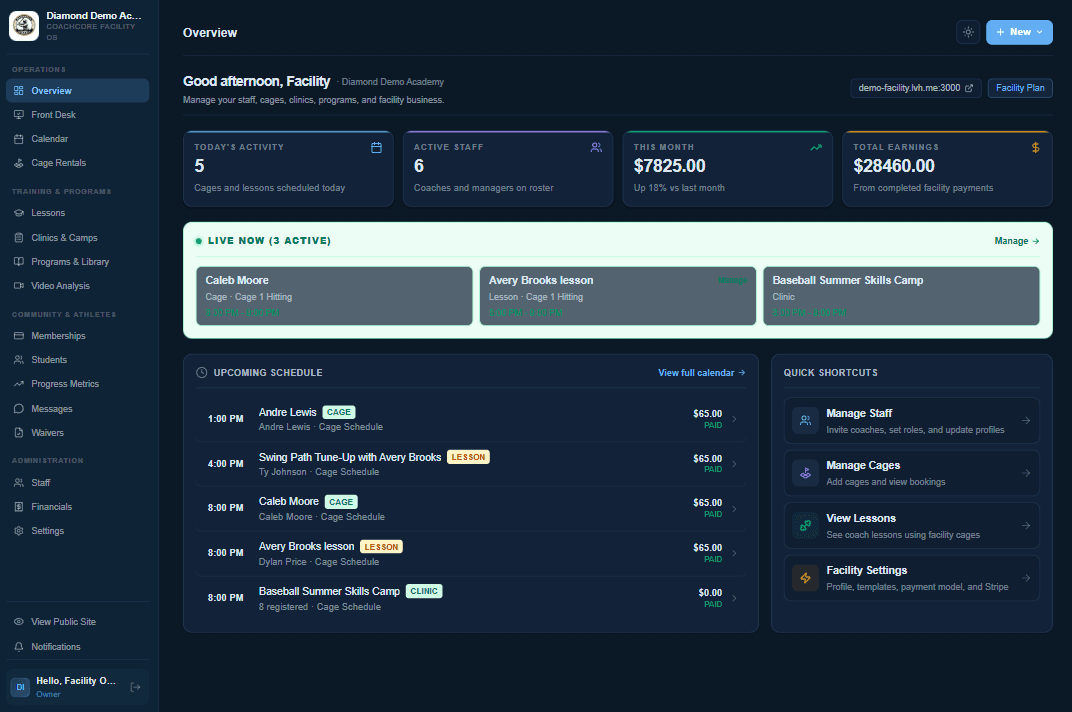Open View Lessons quick shortcut
This screenshot has width=1072, height=712.
(911, 525)
